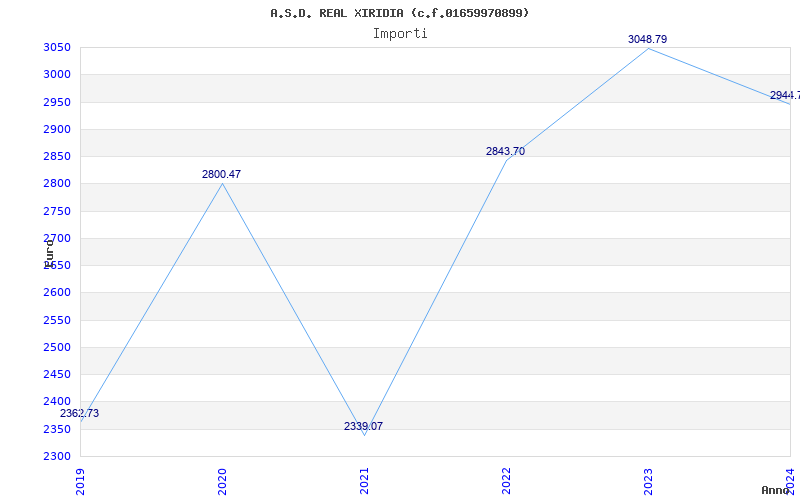Image resolution: width=800 pixels, height=500 pixels.
Task: Select the 2362.73 data label
Action: [x=80, y=413]
